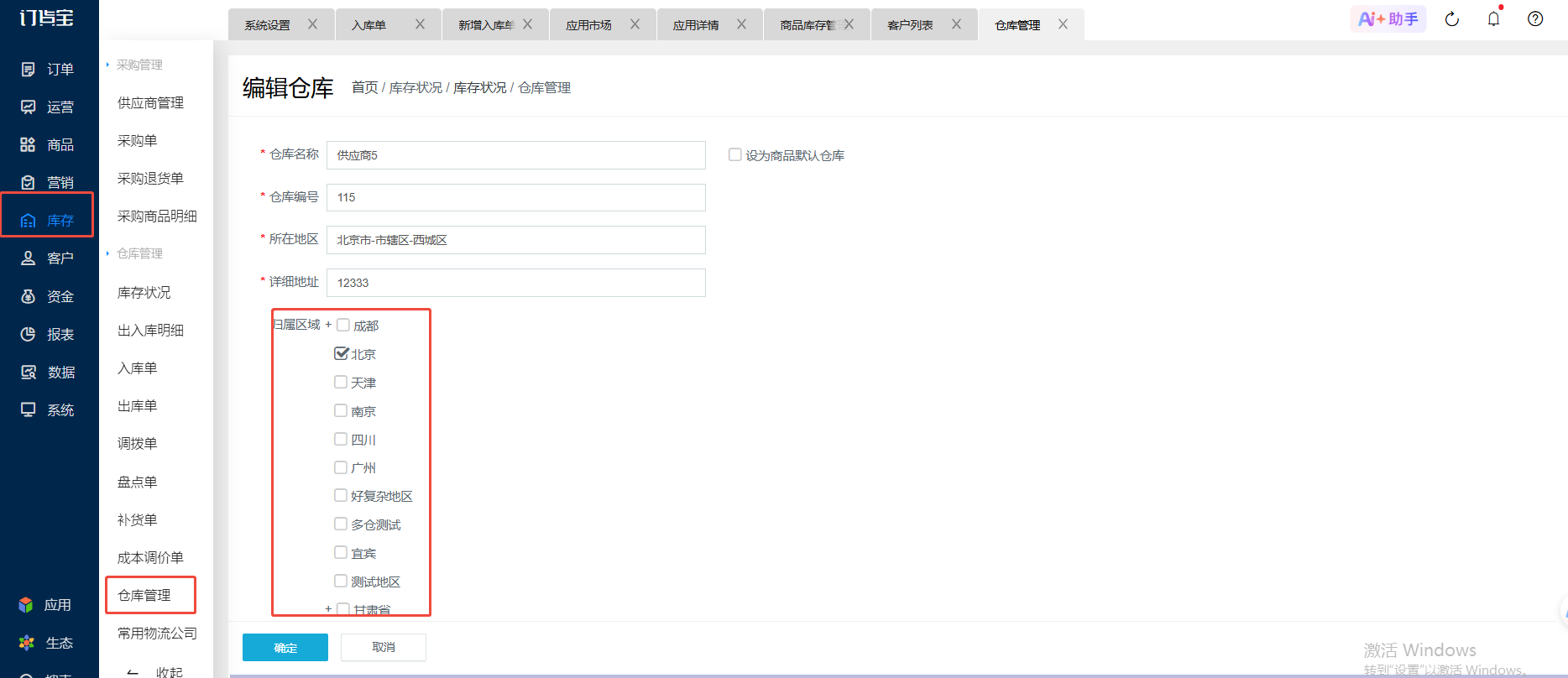This screenshot has height=678, width=1568.
Task: Open the 报表 pie chart icon
Action: (28, 335)
